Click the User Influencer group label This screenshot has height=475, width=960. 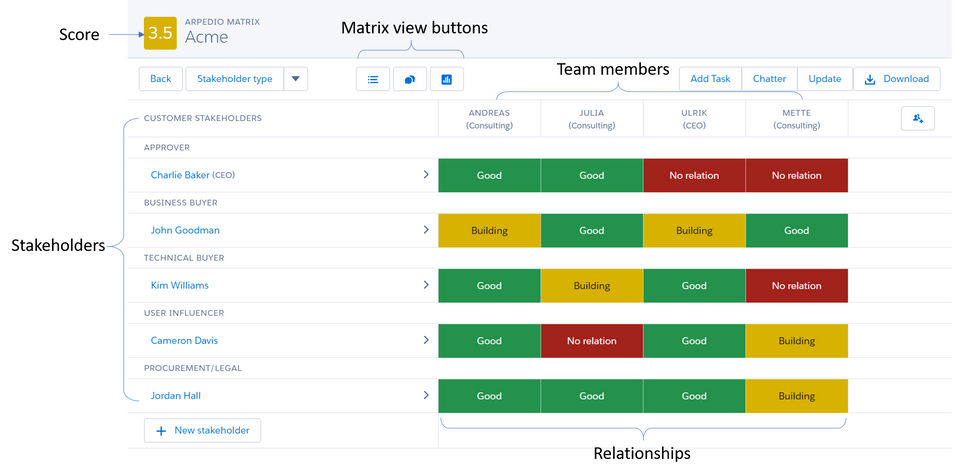click(184, 313)
